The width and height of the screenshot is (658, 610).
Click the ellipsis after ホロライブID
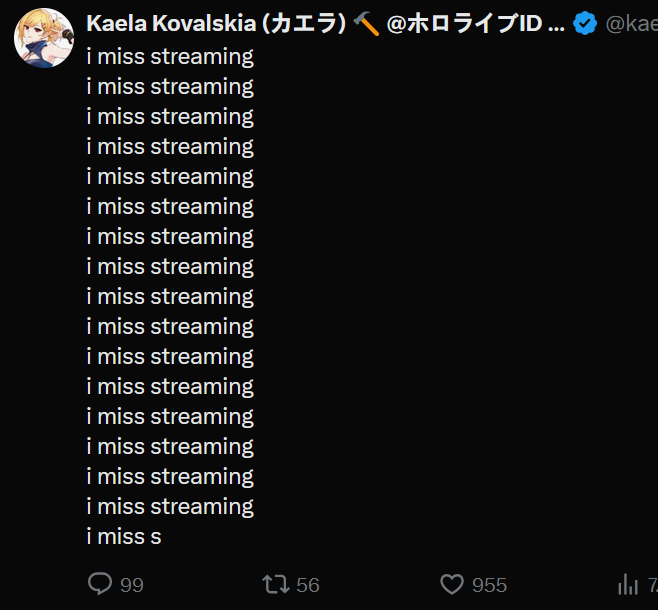(x=556, y=29)
